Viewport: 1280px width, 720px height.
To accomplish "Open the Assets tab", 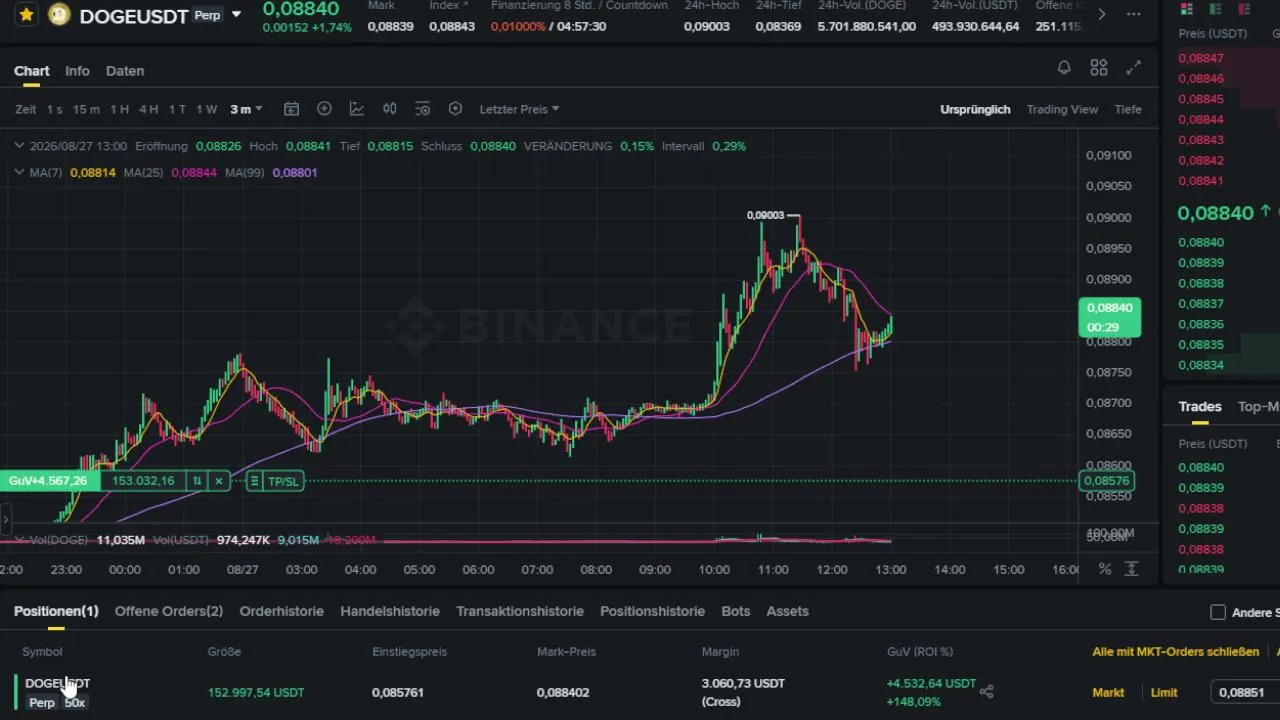I will (788, 611).
